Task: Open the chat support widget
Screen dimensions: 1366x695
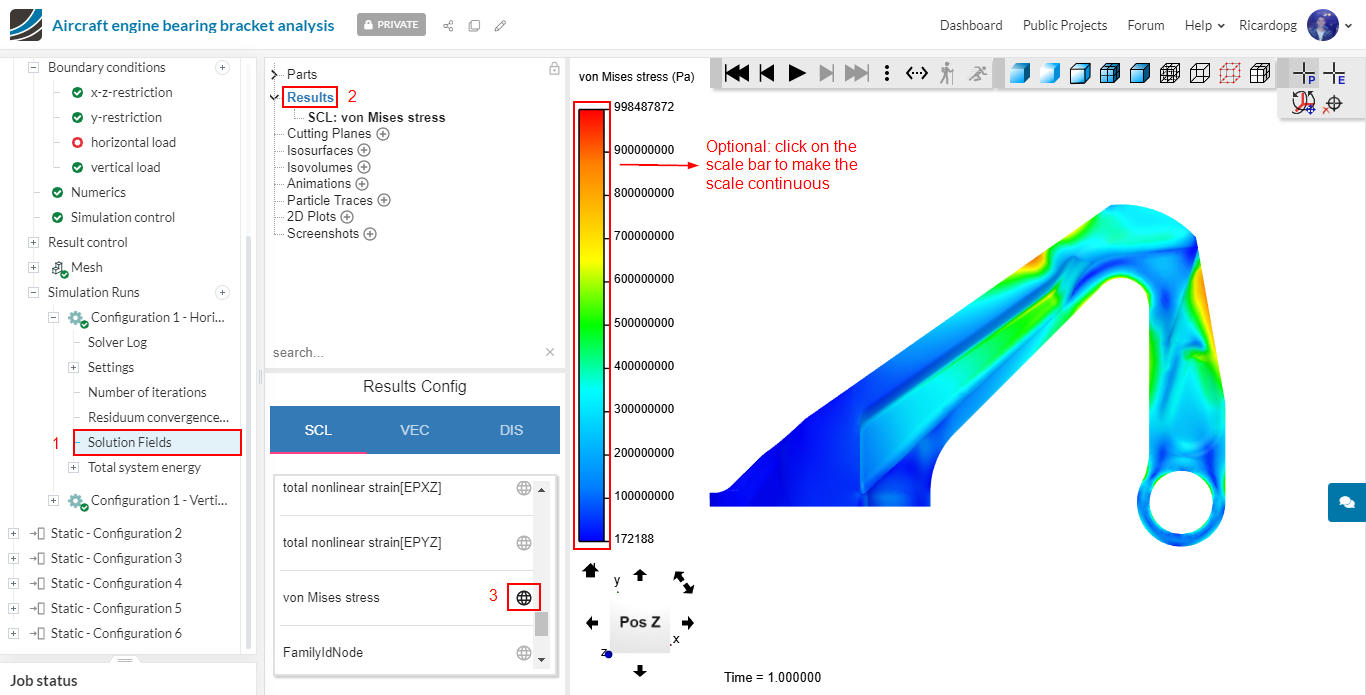Action: click(1346, 502)
